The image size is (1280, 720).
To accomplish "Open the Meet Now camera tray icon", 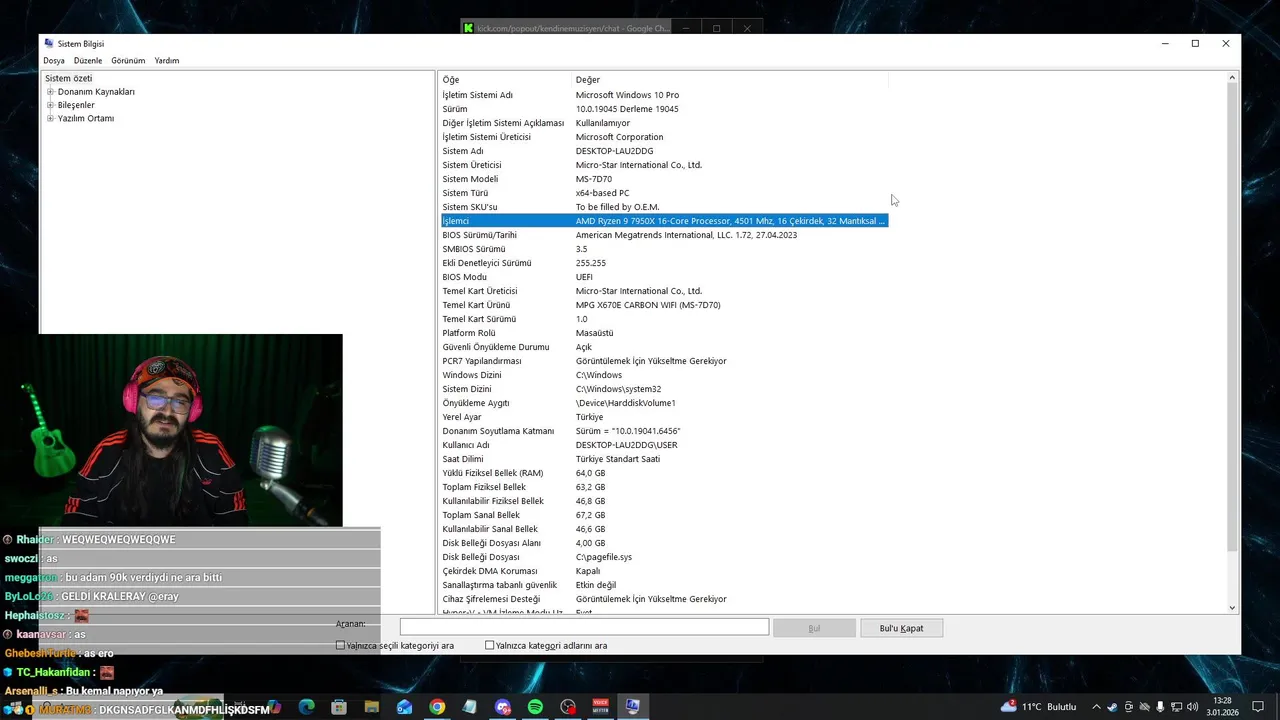I will (x=1129, y=707).
